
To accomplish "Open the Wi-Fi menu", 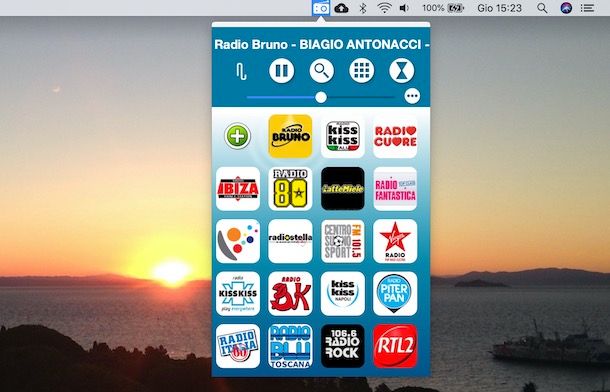I will click(x=384, y=8).
